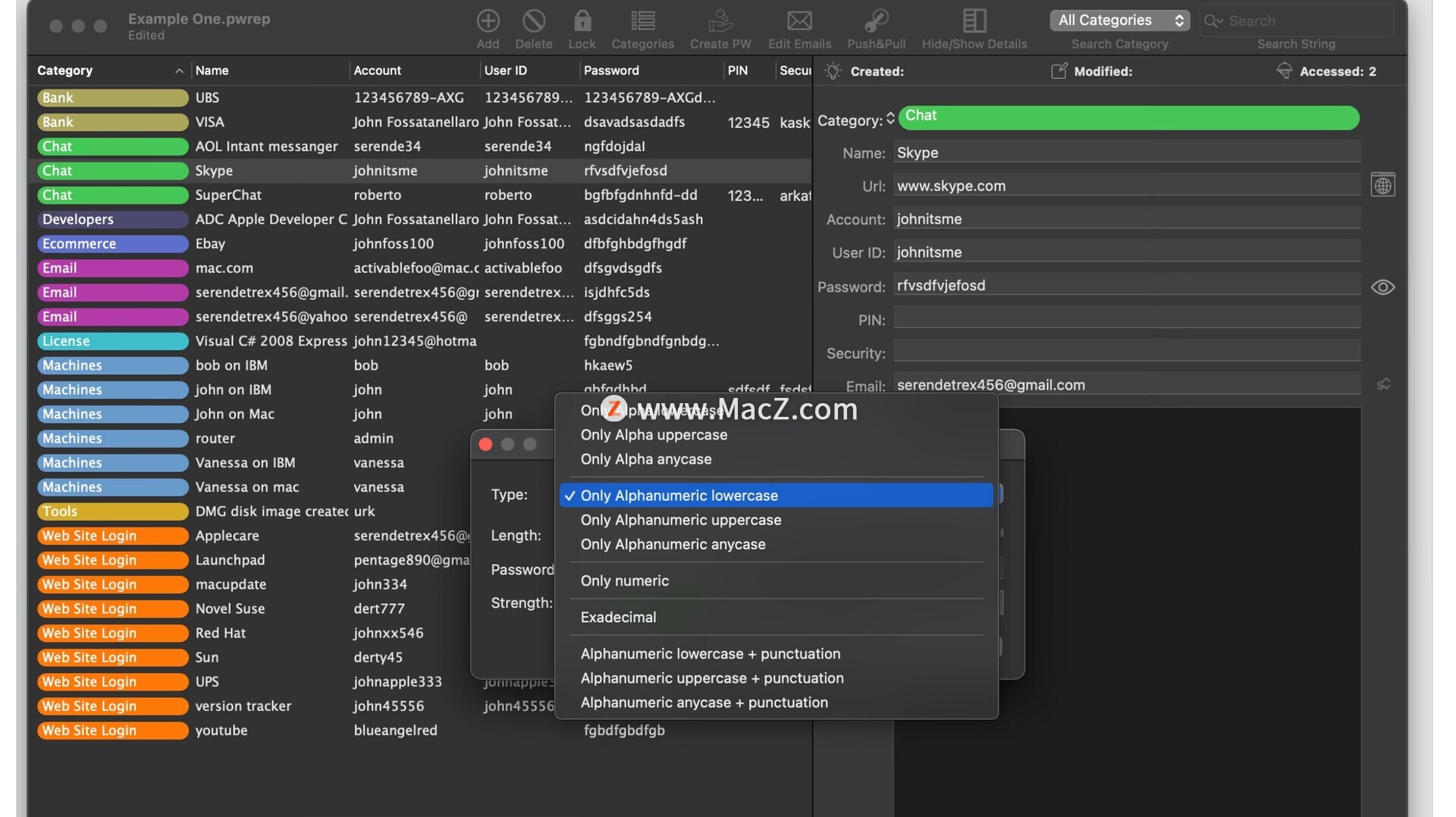
Task: Click the Push&Pull toolbar icon
Action: [876, 20]
